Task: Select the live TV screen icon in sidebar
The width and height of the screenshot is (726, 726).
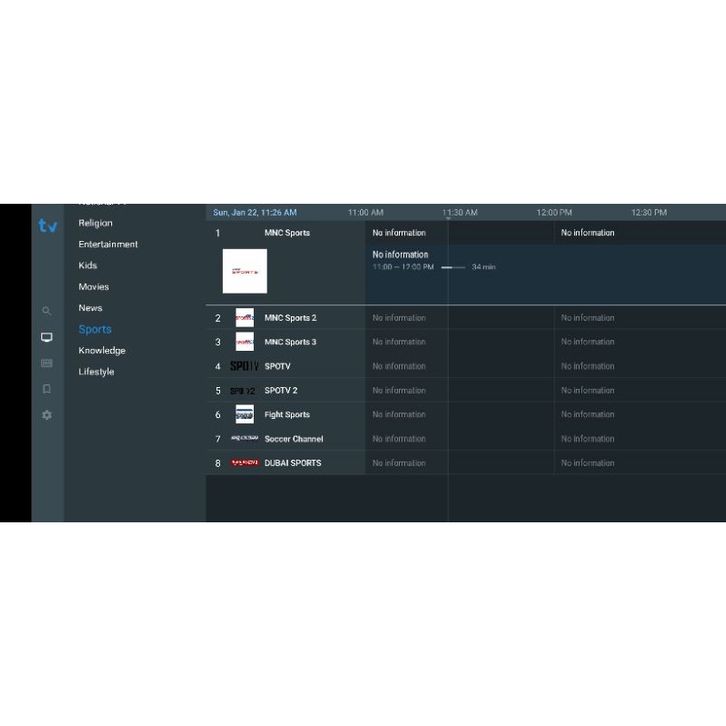Action: click(46, 337)
